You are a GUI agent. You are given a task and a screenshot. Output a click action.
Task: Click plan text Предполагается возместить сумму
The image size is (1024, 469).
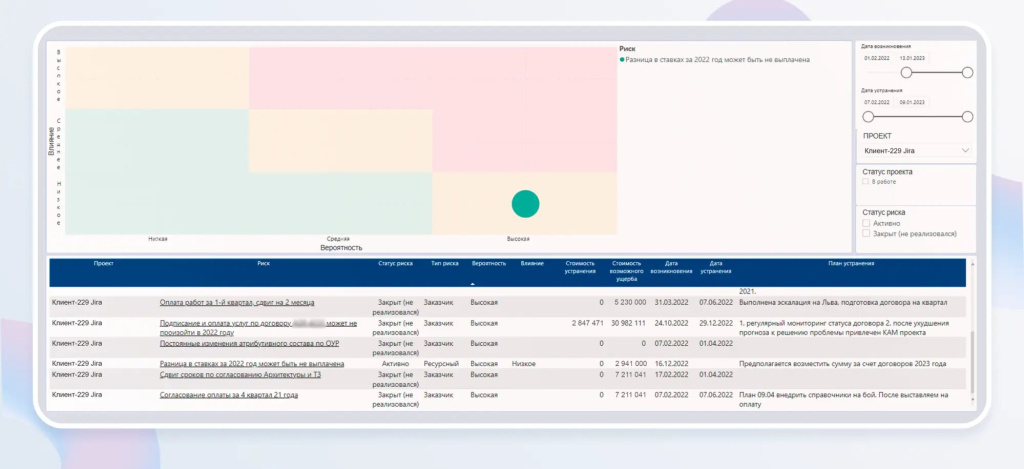(x=842, y=364)
